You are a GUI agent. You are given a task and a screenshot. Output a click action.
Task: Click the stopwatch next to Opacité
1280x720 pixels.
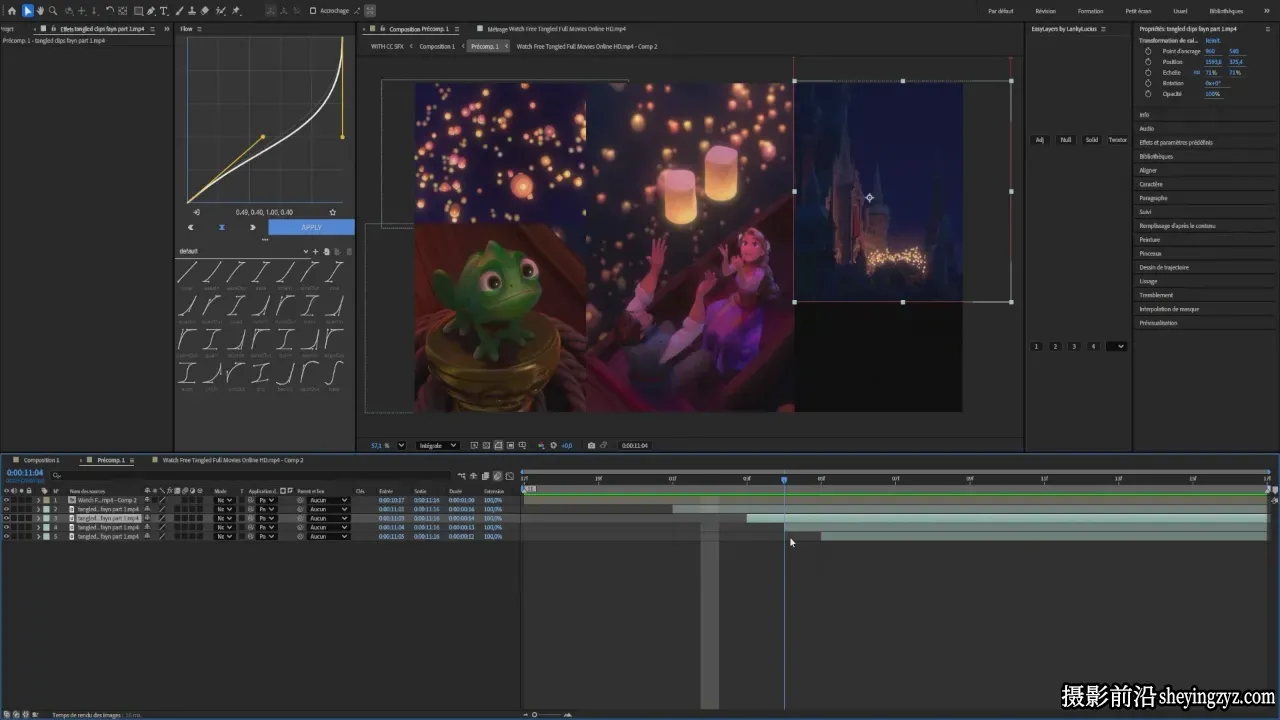pos(1148,94)
